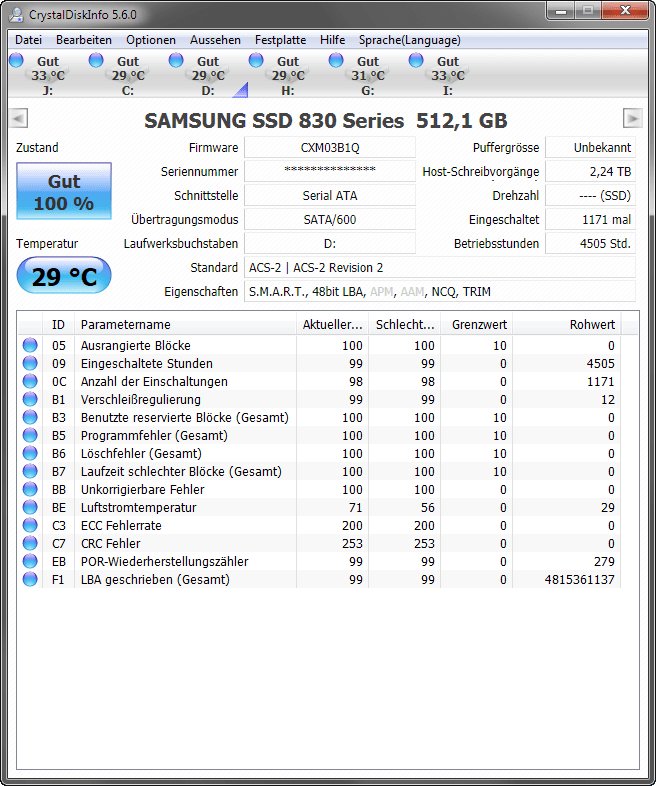Go to next disk with right arrow
Viewport: 656px width, 786px height.
click(632, 119)
